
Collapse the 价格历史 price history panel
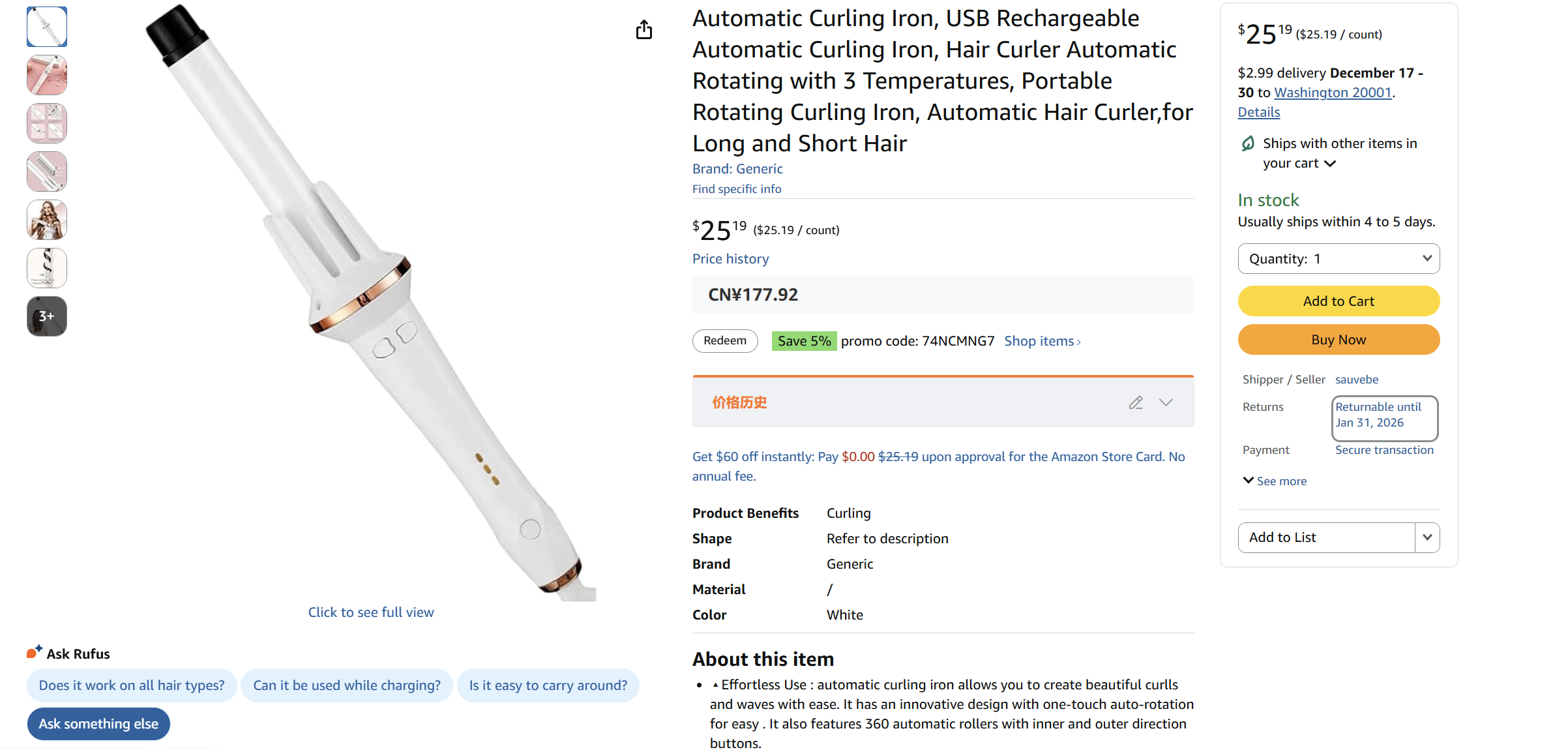pos(1166,402)
